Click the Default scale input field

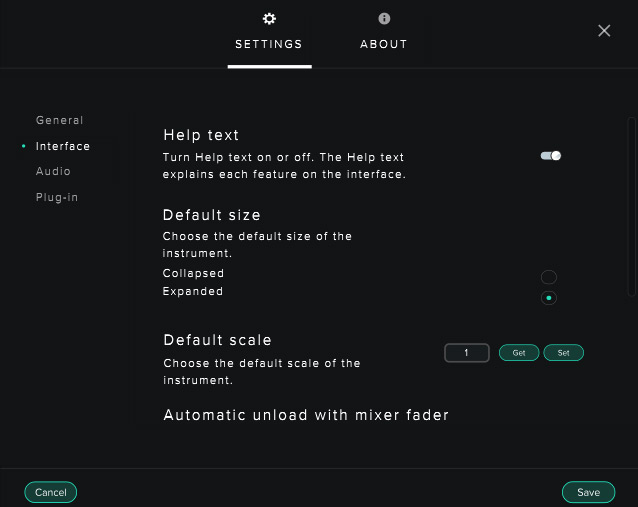click(467, 353)
